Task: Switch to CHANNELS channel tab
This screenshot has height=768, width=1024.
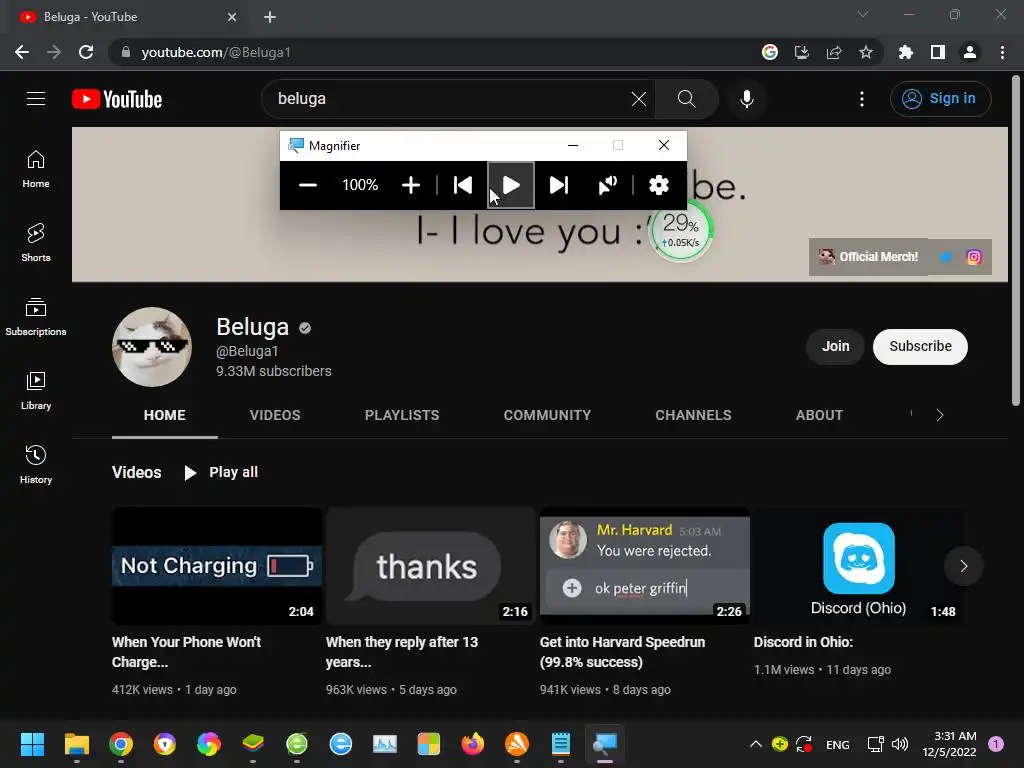Action: click(x=693, y=415)
